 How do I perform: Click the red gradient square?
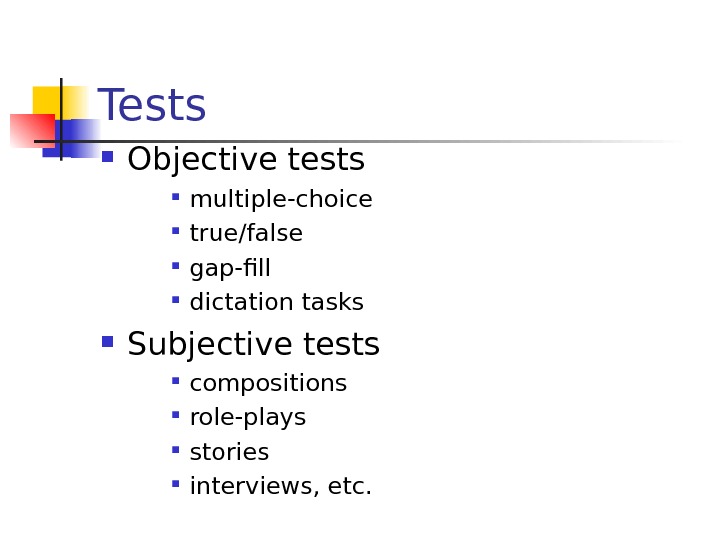point(30,131)
